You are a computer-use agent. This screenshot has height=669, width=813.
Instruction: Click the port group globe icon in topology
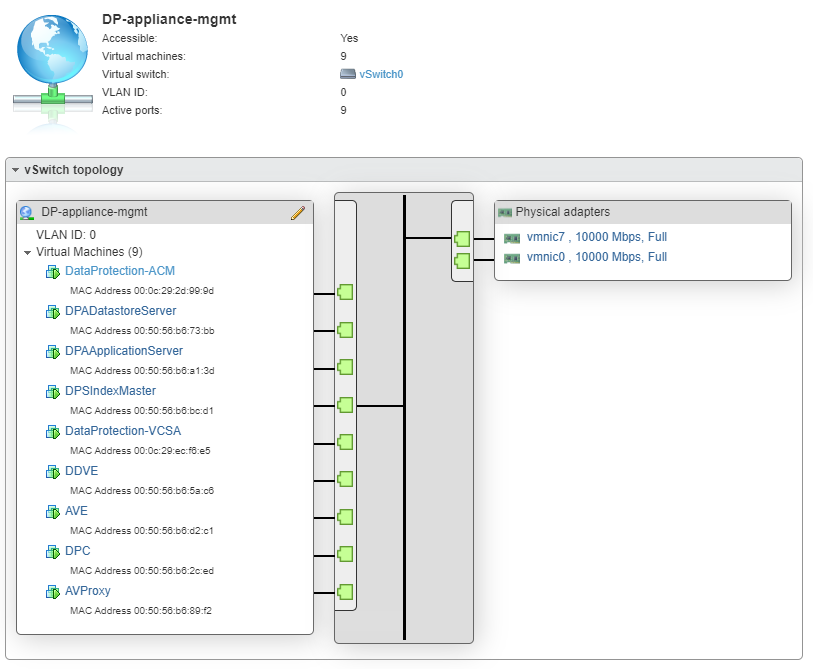[27, 213]
